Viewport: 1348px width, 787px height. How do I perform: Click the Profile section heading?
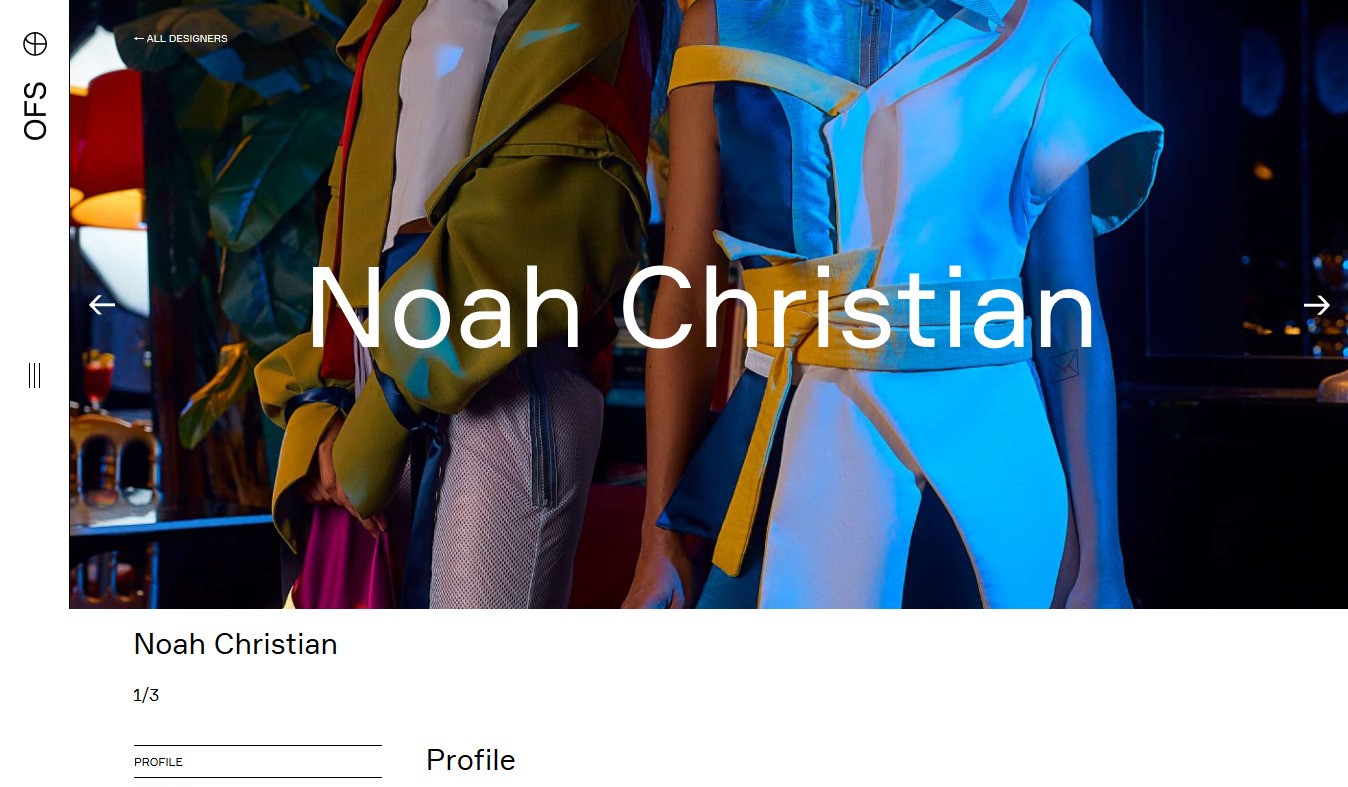click(471, 760)
